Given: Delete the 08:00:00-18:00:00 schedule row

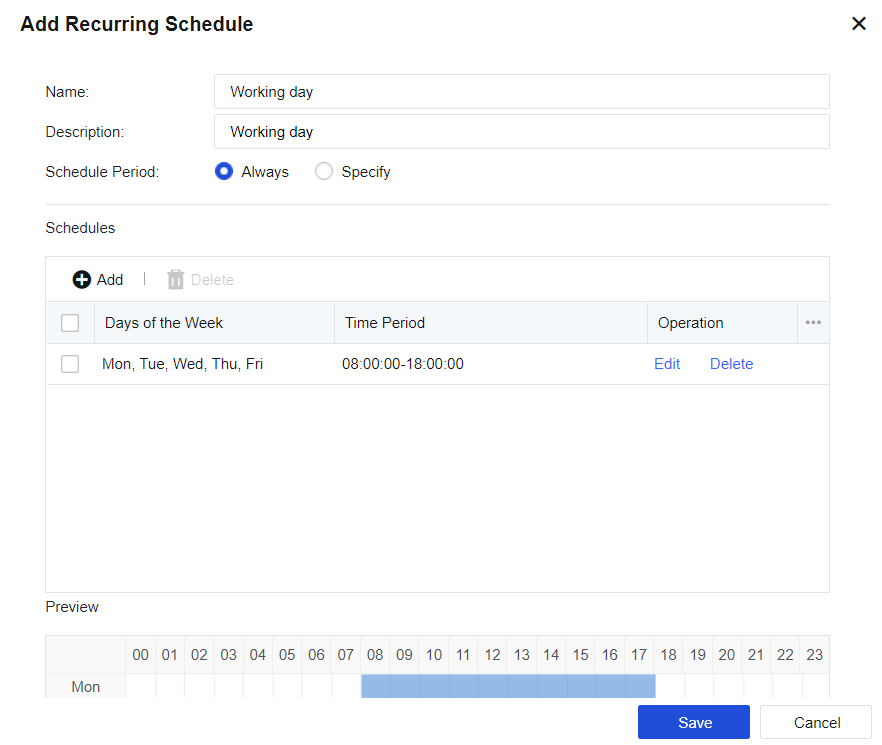Looking at the screenshot, I should [x=731, y=364].
